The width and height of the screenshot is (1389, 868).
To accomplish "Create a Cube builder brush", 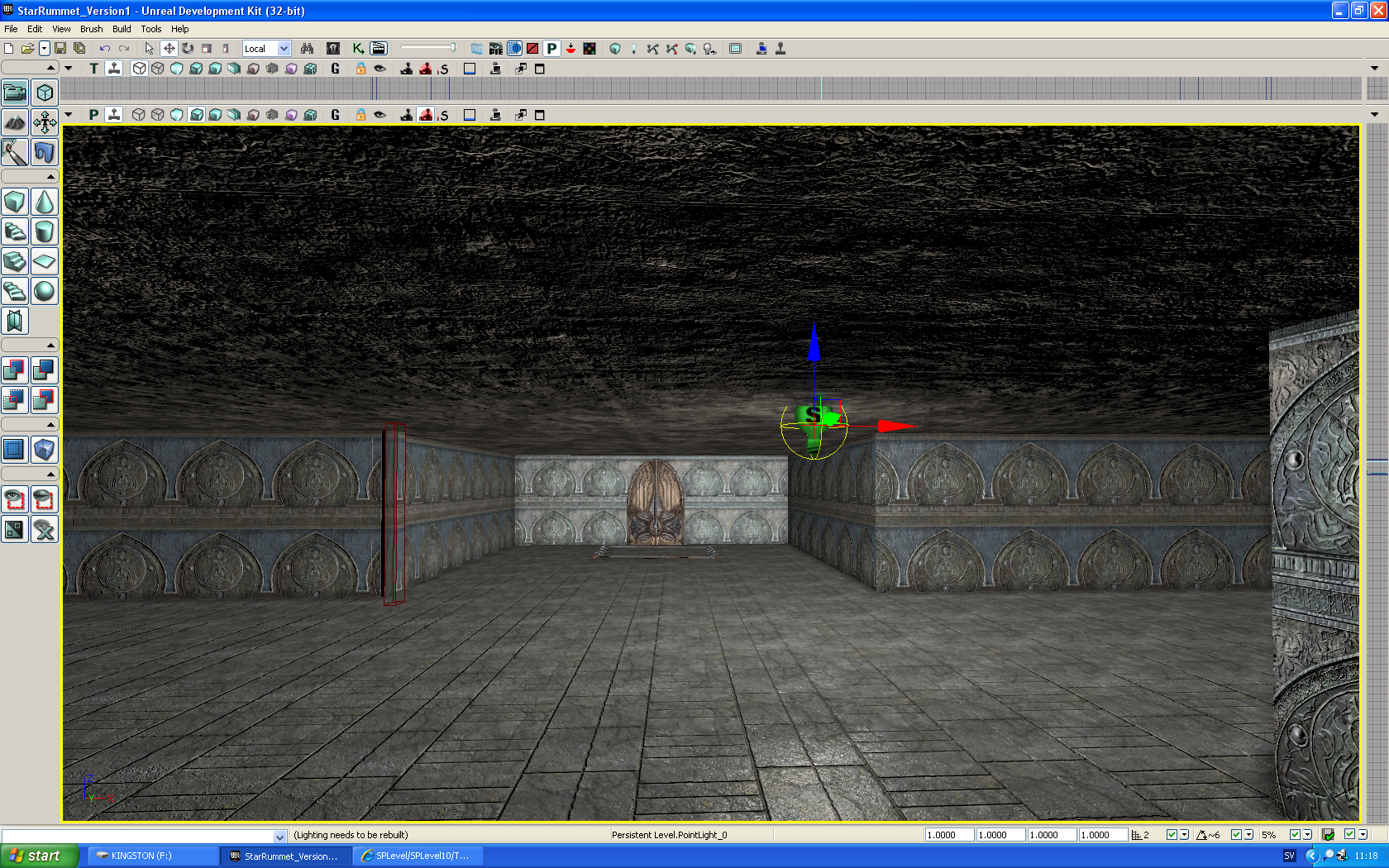I will [15, 202].
